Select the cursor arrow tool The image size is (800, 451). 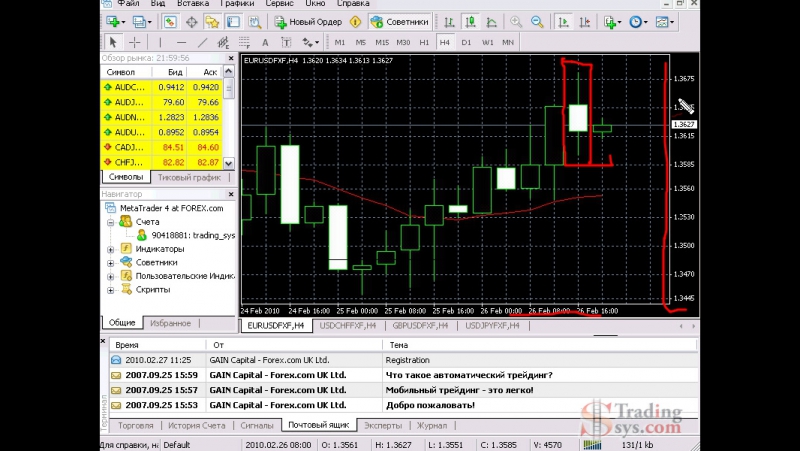tap(113, 42)
